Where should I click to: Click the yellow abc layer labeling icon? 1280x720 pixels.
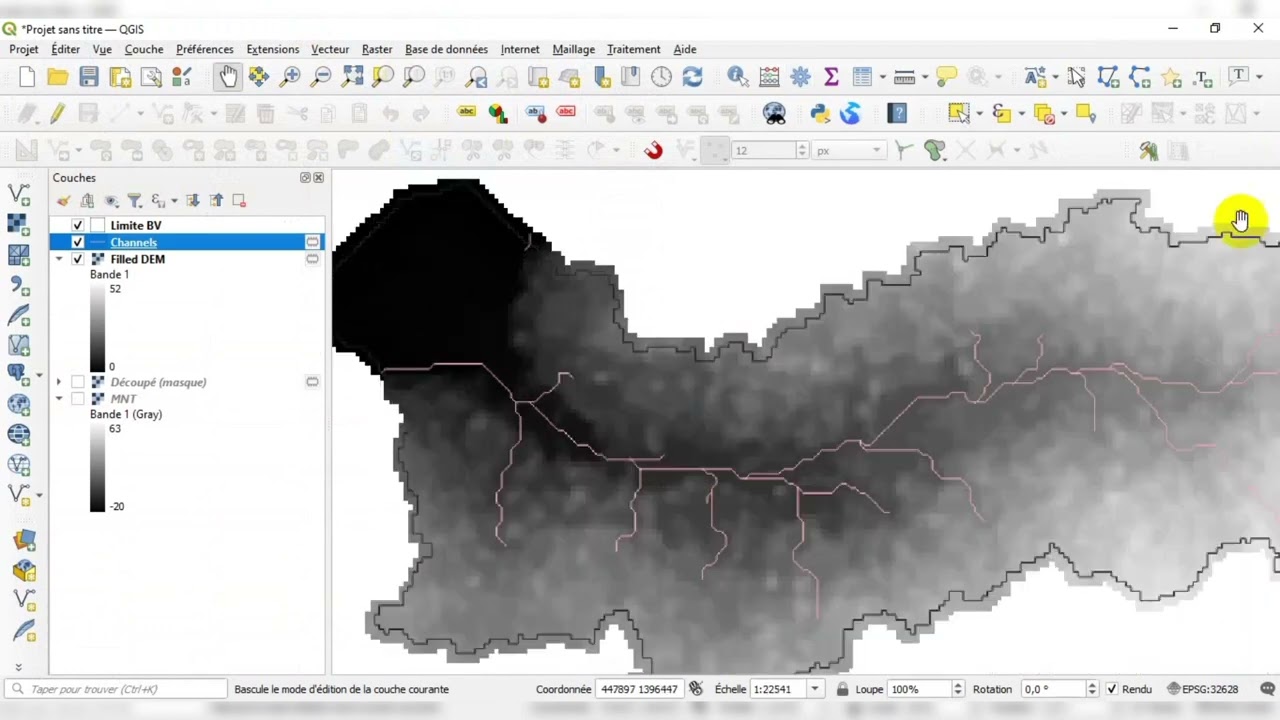coord(466,112)
